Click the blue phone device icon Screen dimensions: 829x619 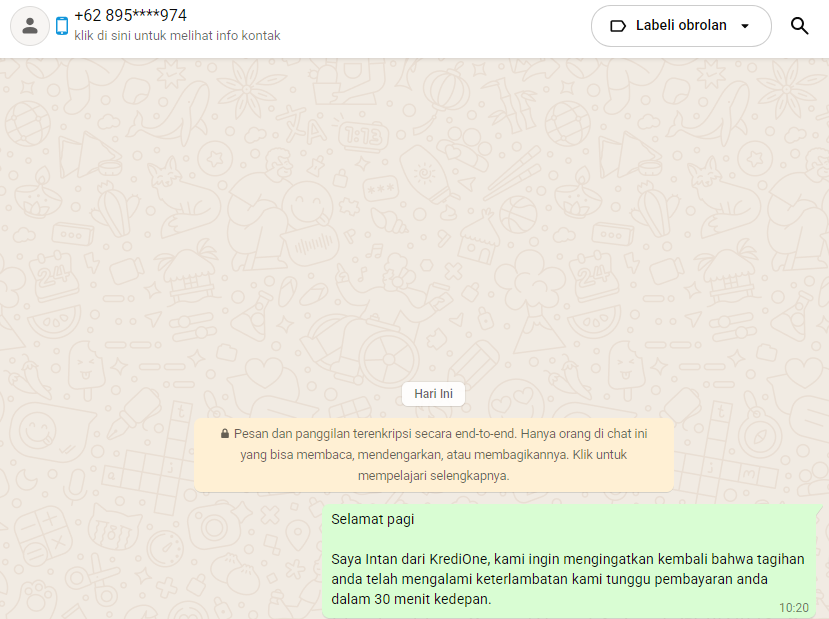[x=62, y=26]
